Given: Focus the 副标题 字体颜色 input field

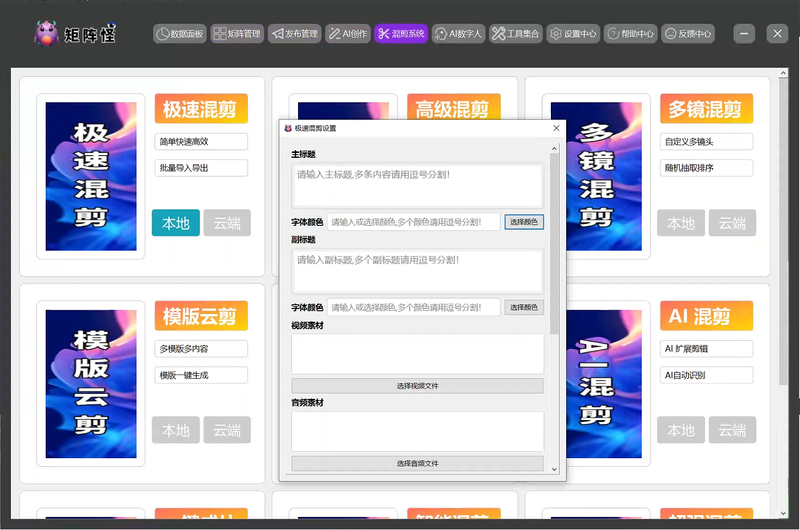Looking at the screenshot, I should [x=413, y=307].
